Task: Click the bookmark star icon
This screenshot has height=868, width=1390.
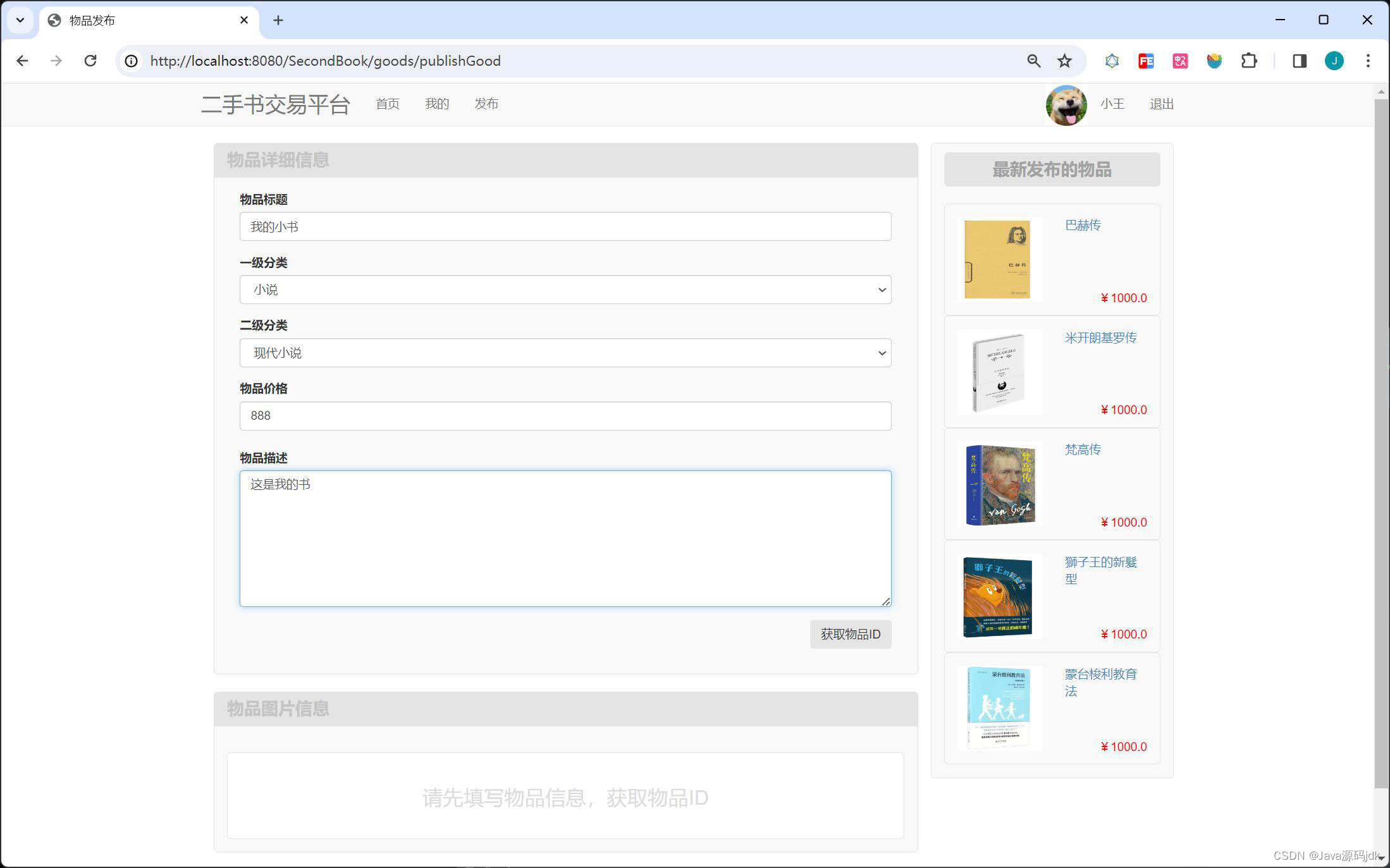Action: coord(1065,61)
